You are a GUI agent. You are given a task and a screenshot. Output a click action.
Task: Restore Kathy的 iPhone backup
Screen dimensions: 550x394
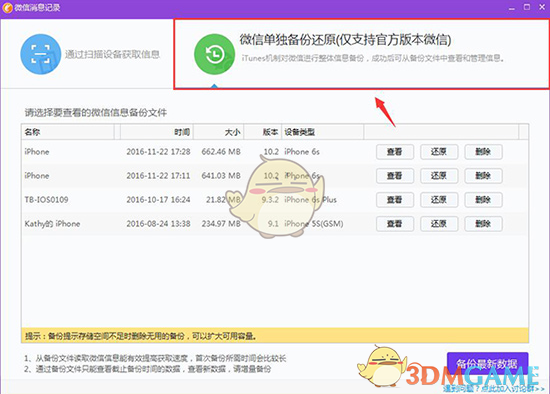(439, 223)
